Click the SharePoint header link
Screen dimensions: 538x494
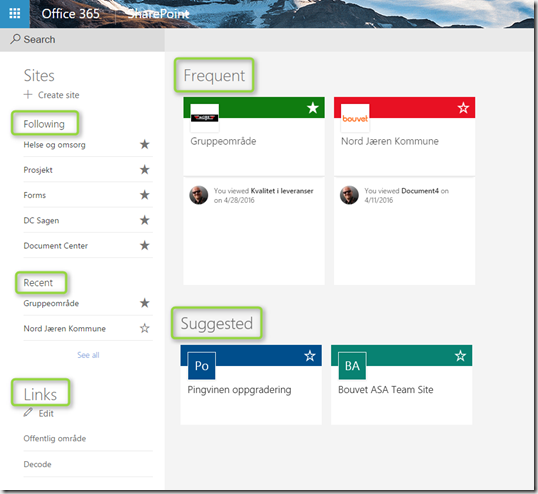click(x=158, y=14)
